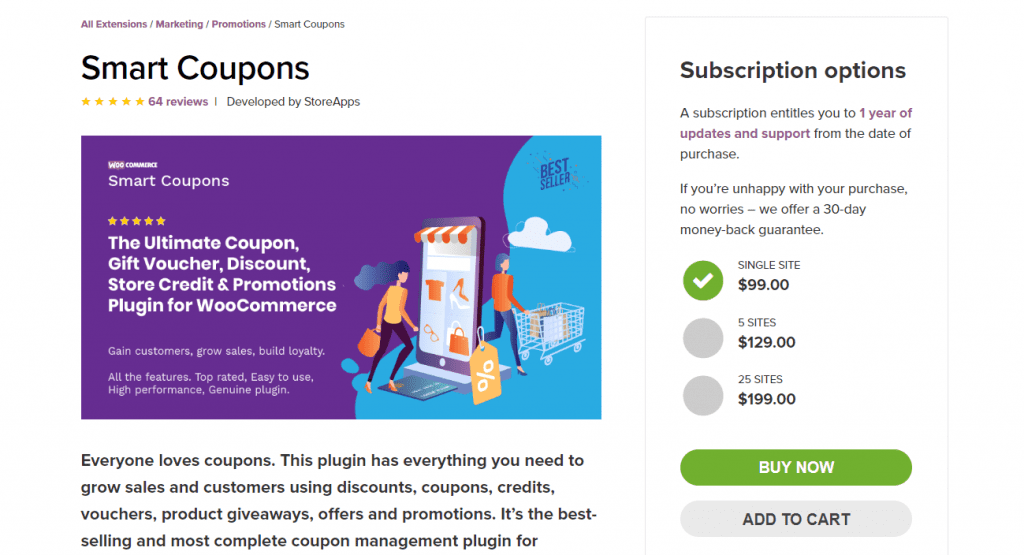Image resolution: width=1024 pixels, height=555 pixels.
Task: Click the yellow star rating icons
Action: pos(112,102)
